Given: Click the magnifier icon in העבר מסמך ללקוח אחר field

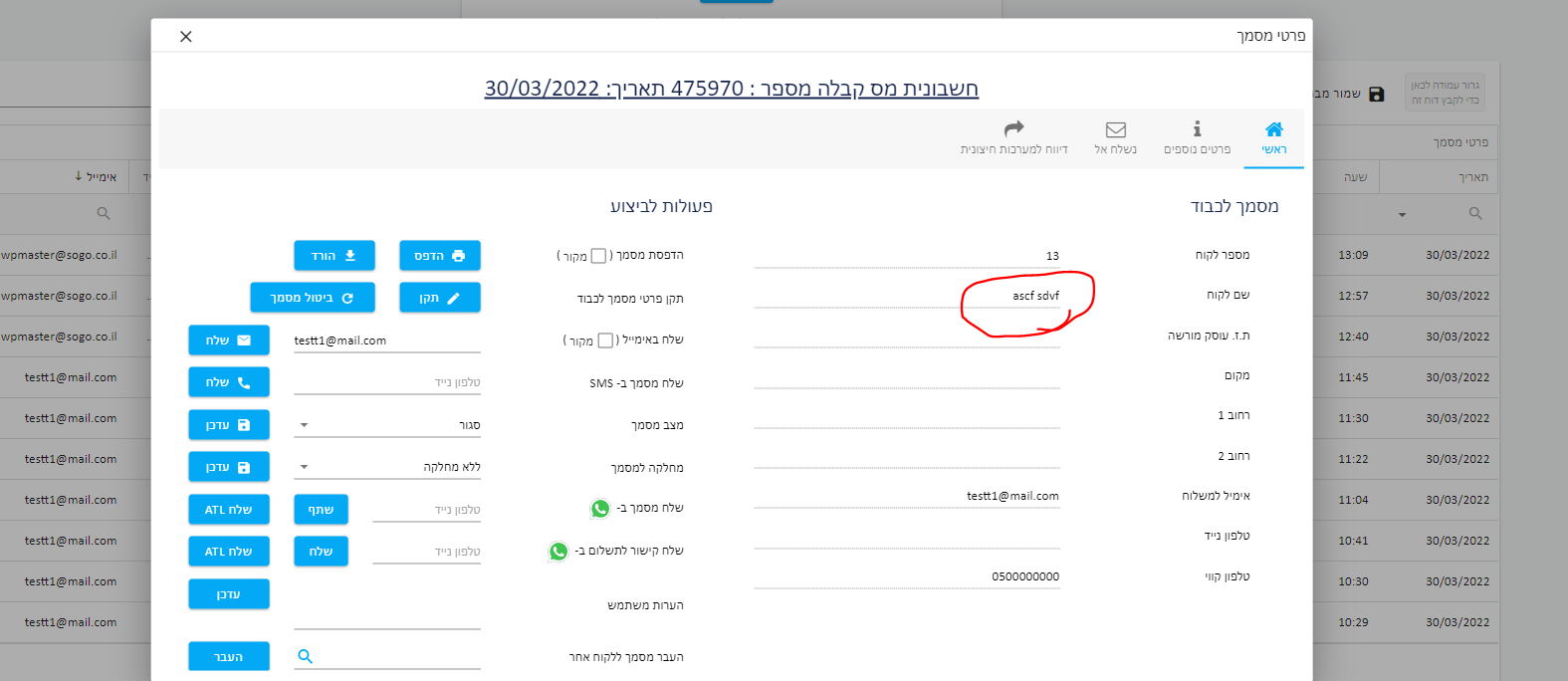Looking at the screenshot, I should tap(306, 657).
